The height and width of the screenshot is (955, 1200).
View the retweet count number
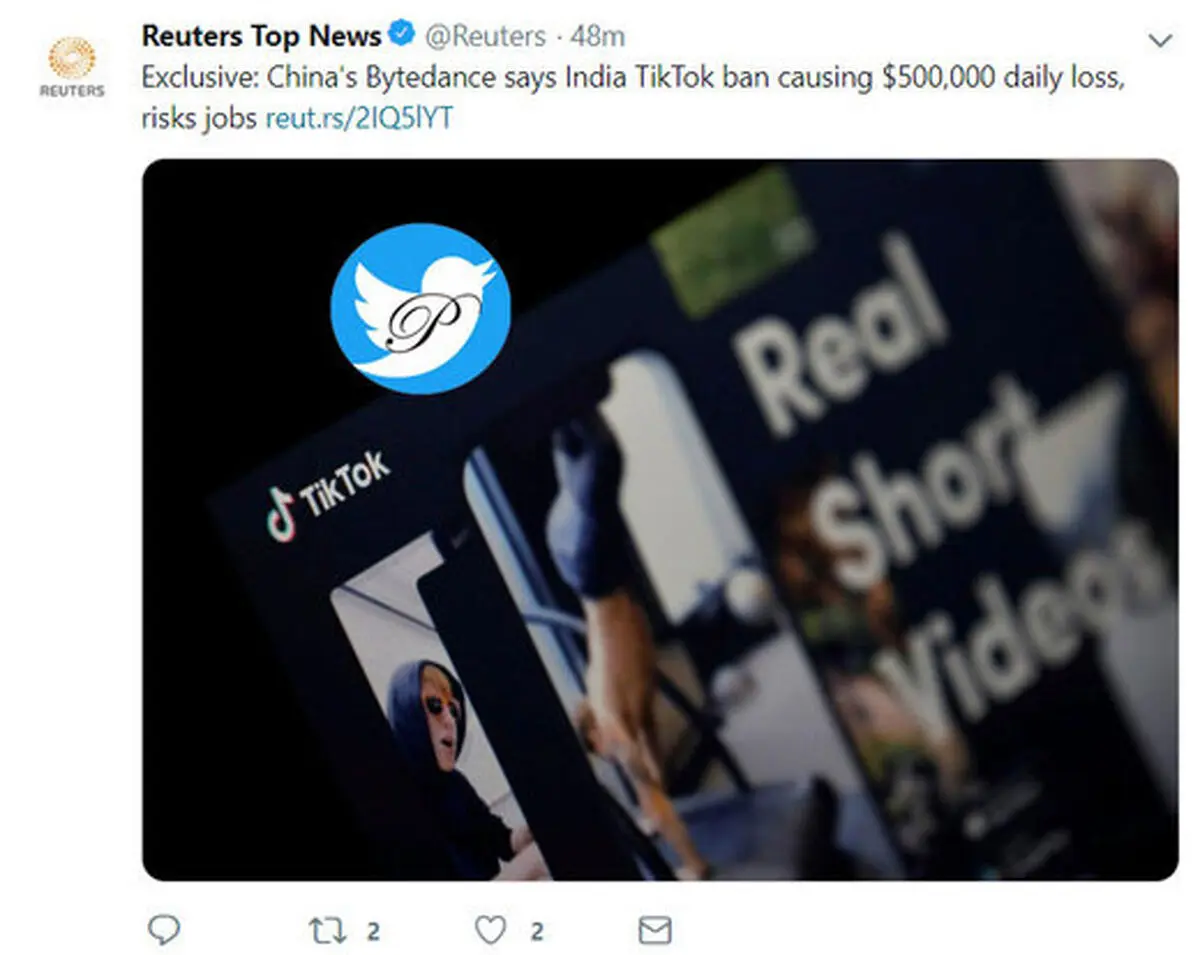tap(373, 932)
